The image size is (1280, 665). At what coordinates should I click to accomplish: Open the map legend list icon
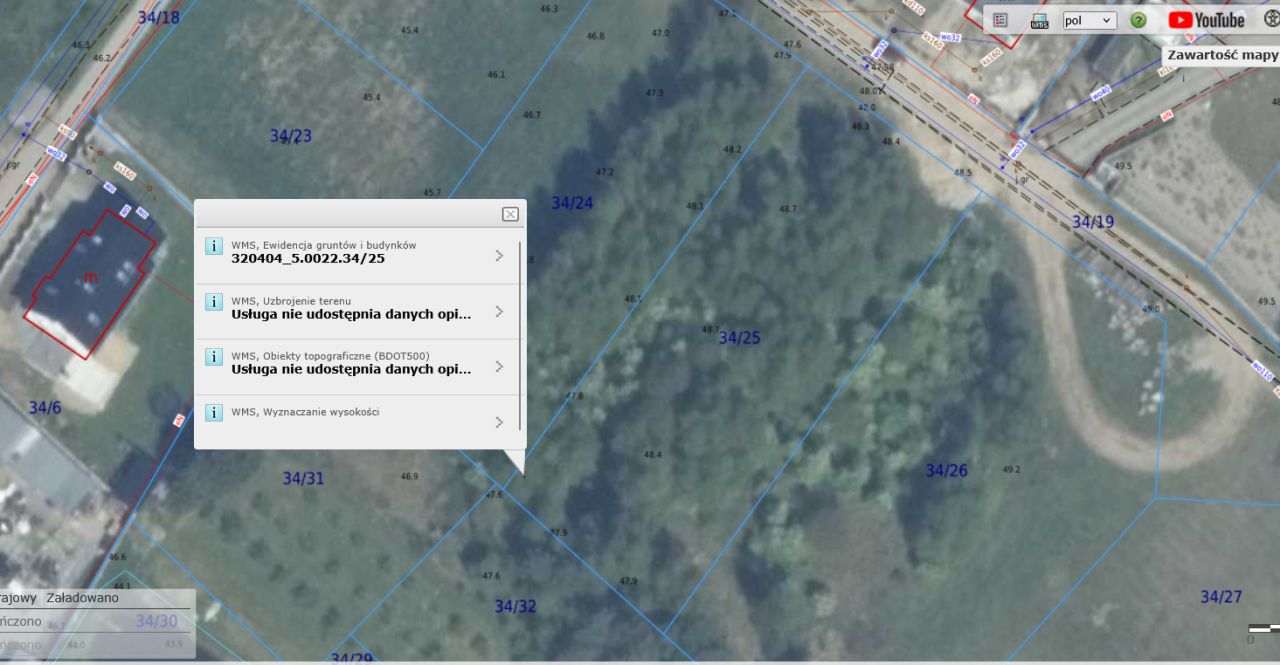(x=1000, y=20)
